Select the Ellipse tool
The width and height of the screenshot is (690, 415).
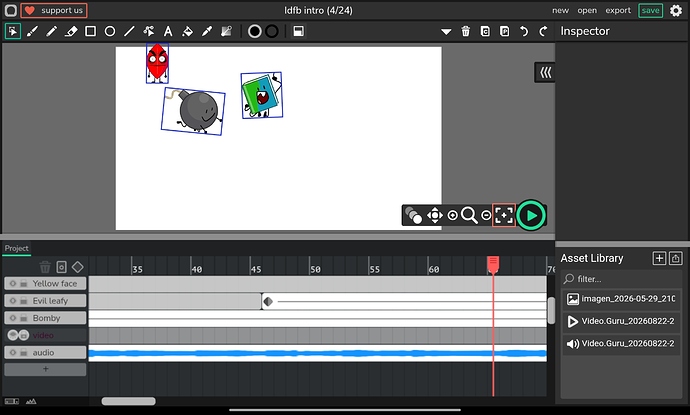click(x=110, y=31)
